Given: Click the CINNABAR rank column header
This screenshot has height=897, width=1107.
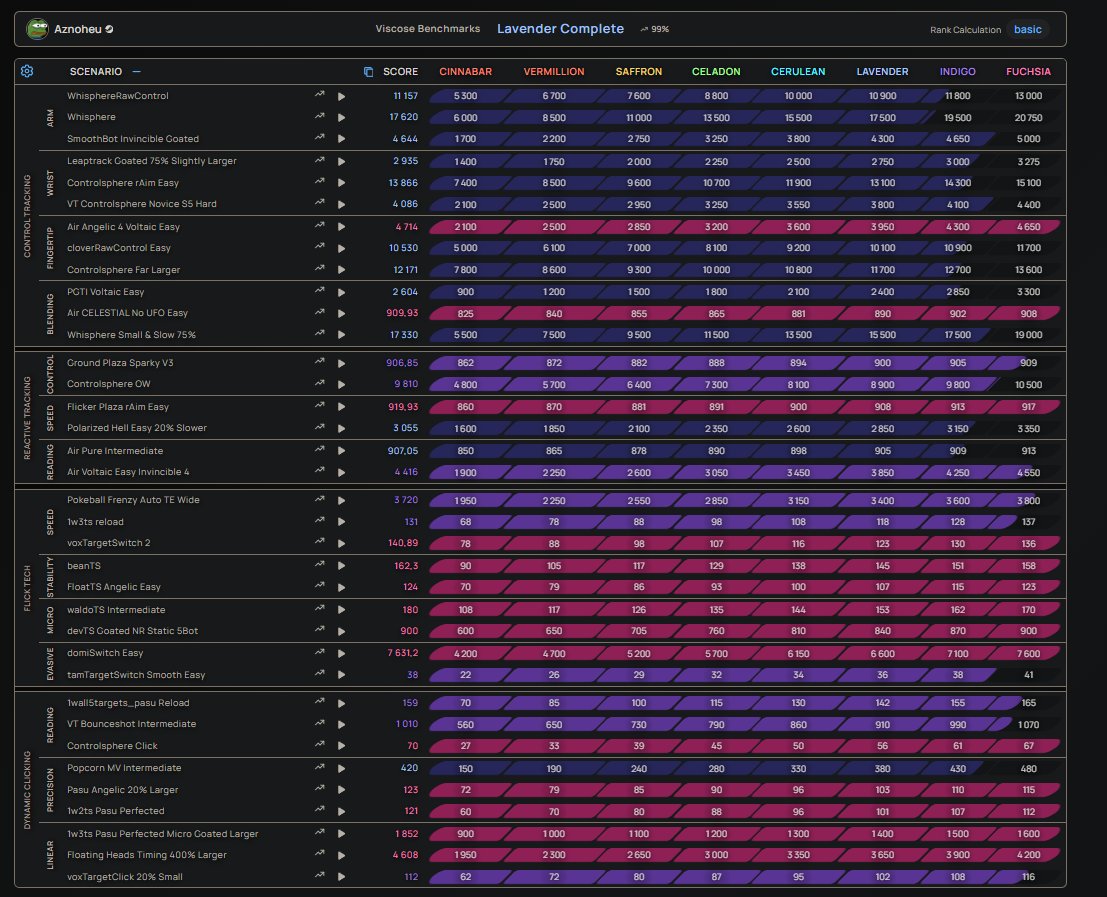Looking at the screenshot, I should click(x=465, y=72).
